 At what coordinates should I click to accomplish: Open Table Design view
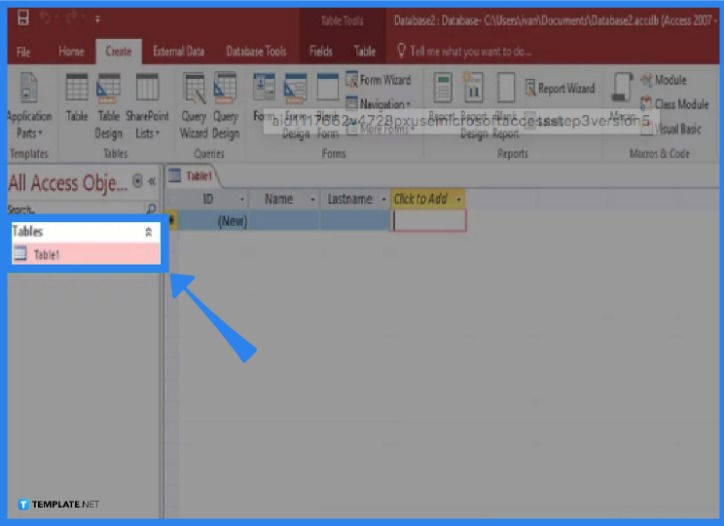click(108, 100)
